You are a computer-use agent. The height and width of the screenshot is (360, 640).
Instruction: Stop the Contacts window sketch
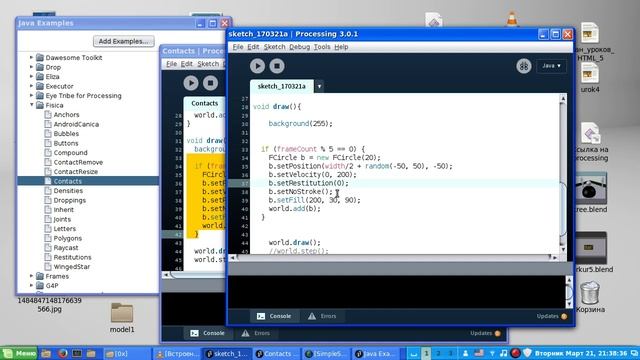(x=211, y=83)
